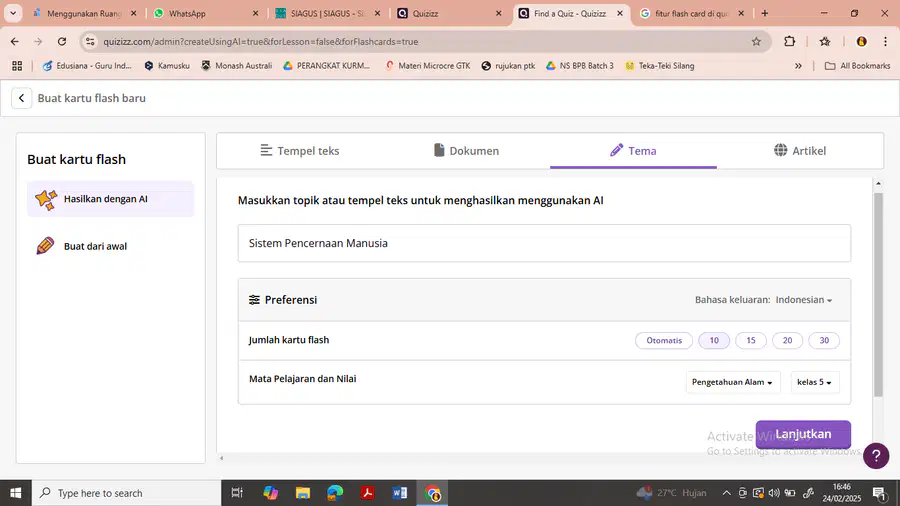Select Otomatis flashcard count

pos(664,340)
